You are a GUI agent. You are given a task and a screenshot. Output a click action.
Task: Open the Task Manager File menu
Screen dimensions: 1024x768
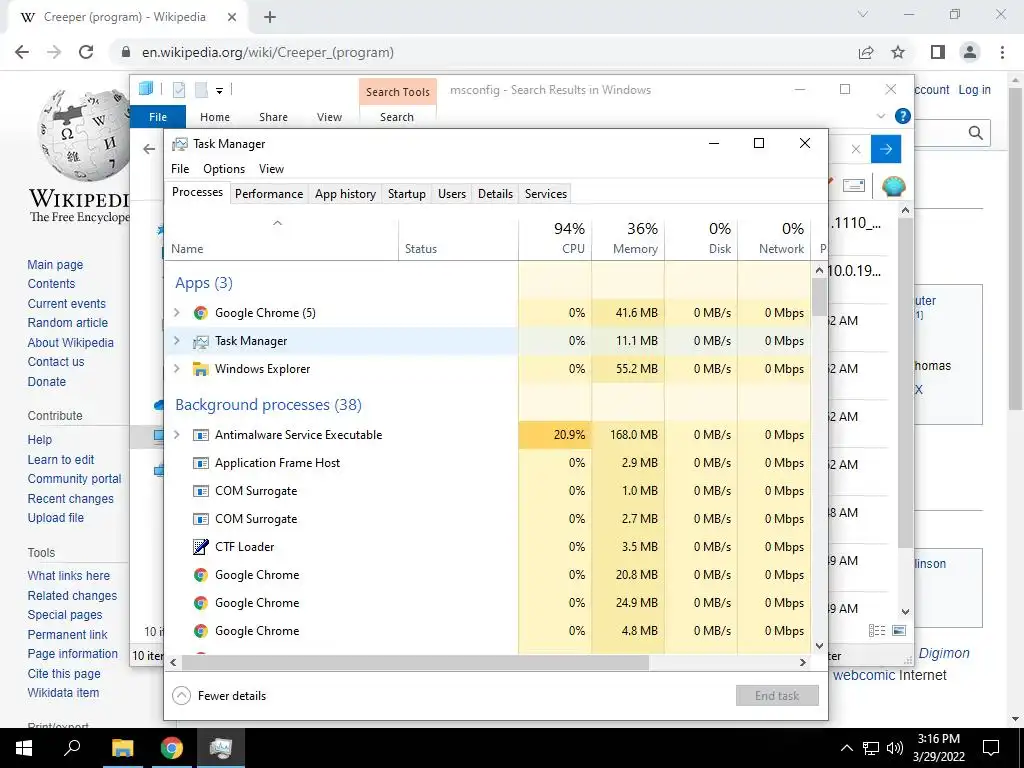[180, 169]
